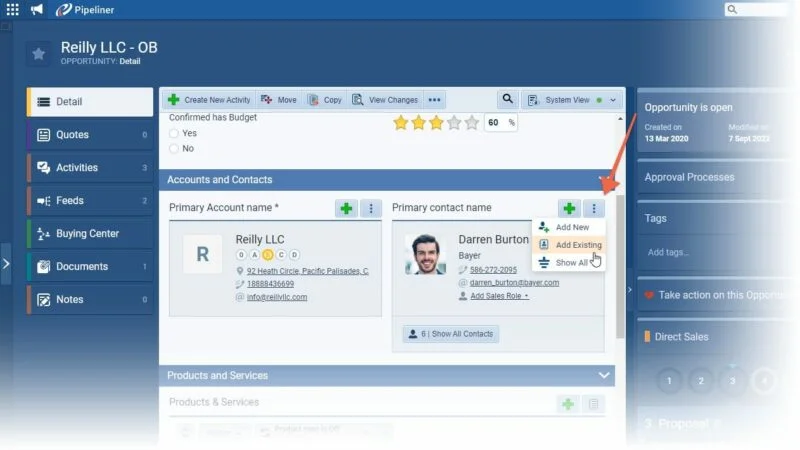This screenshot has width=800, height=450.
Task: Open the Buying Center tab
Action: tap(90, 234)
